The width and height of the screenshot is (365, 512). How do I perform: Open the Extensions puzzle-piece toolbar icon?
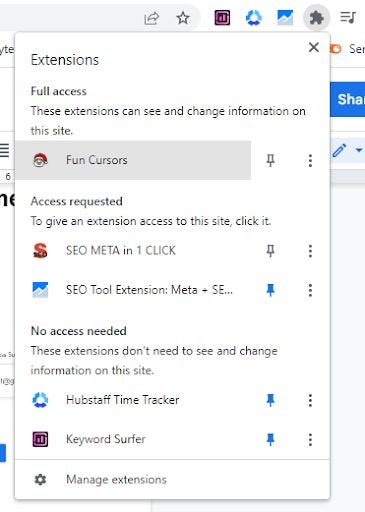coord(316,17)
